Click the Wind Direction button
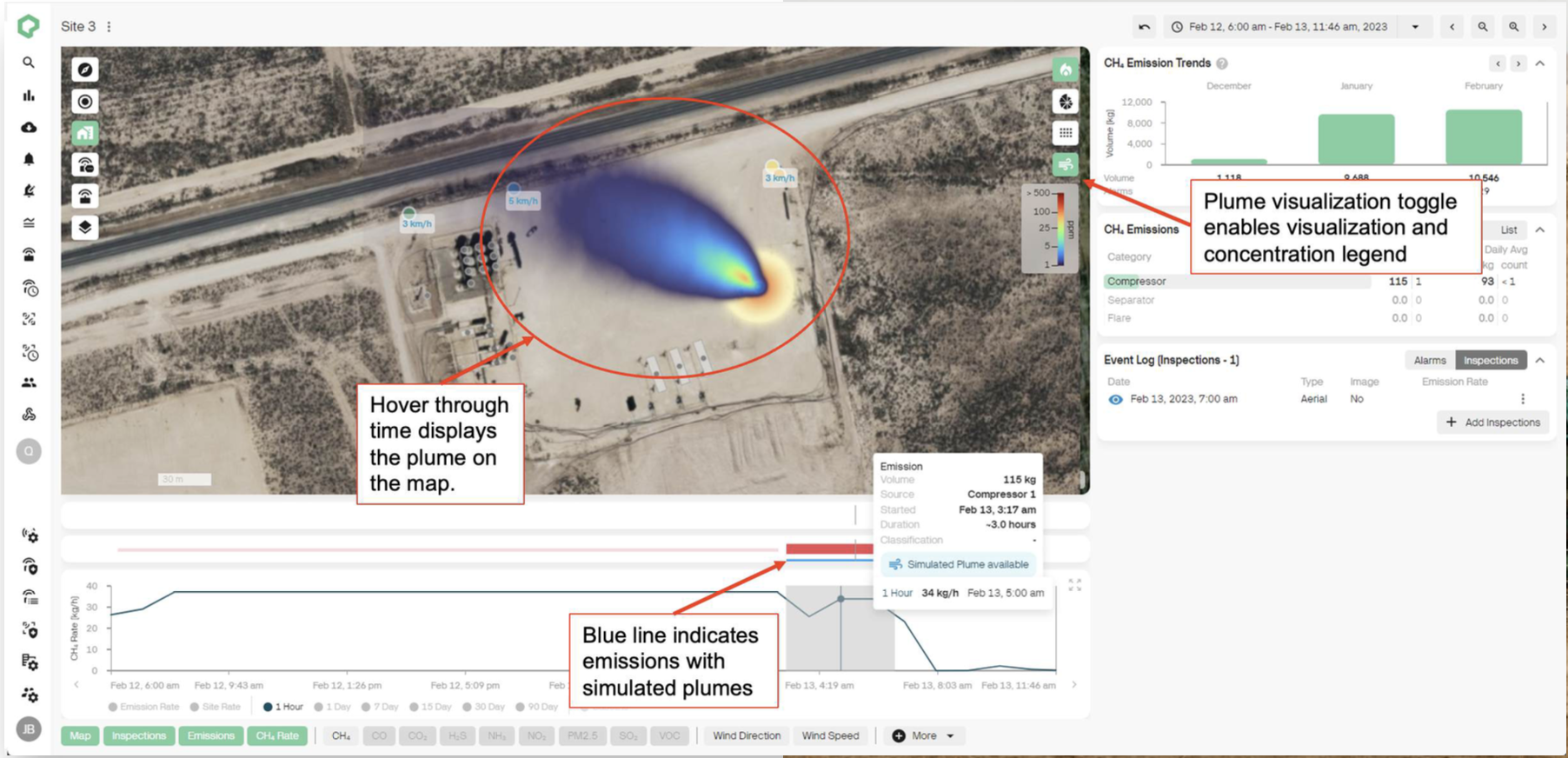Screen dimensions: 1568x758 747,735
